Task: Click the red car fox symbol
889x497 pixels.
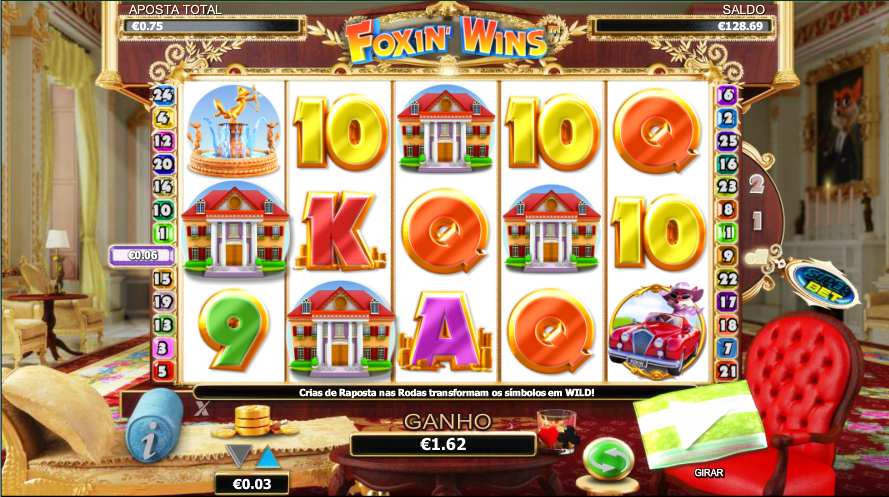Action: [x=657, y=332]
